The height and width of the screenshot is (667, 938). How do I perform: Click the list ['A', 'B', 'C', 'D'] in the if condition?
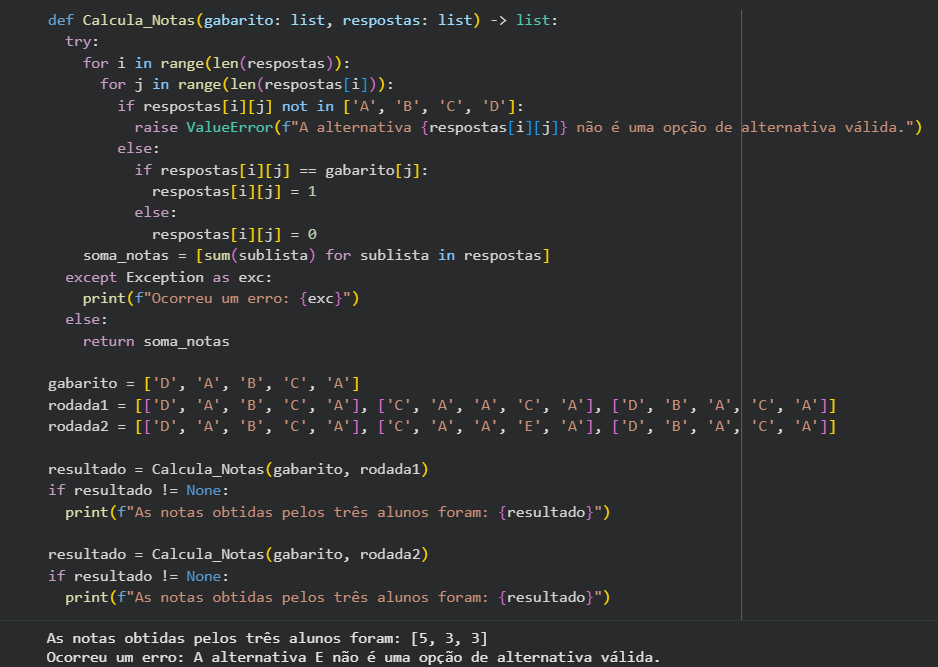pyautogui.click(x=429, y=106)
